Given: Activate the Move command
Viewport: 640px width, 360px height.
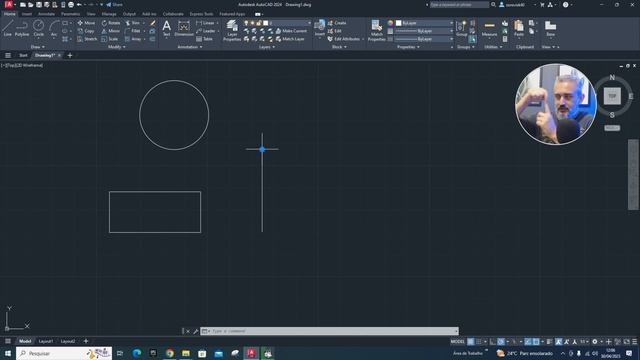Looking at the screenshot, I should (x=86, y=23).
